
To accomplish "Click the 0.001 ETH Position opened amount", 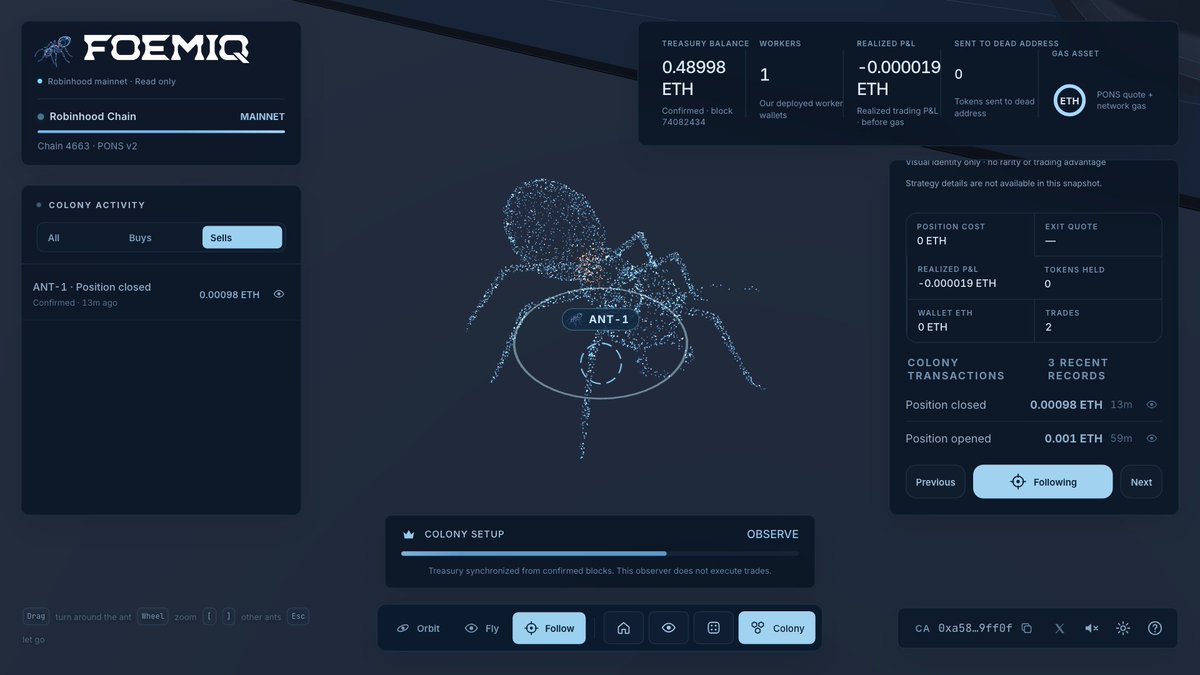I will [x=1073, y=438].
